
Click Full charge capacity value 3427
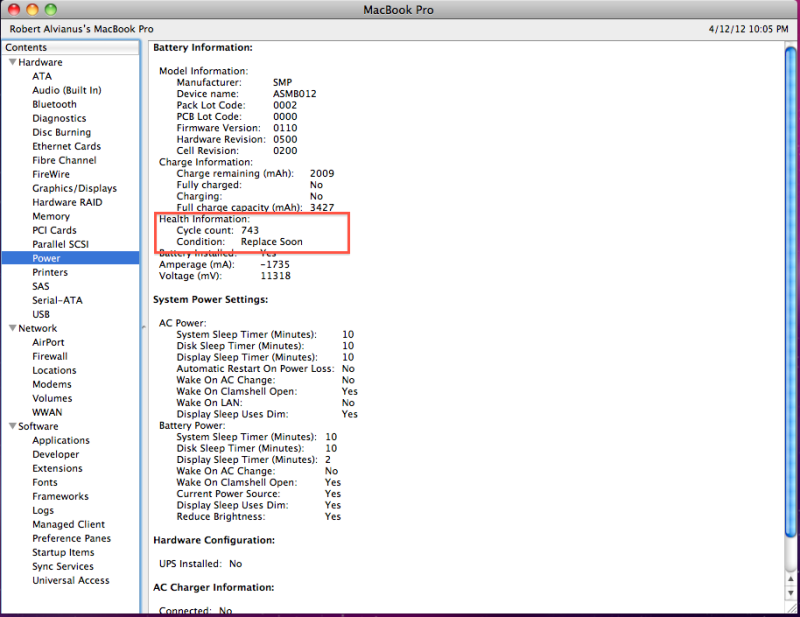(x=322, y=208)
